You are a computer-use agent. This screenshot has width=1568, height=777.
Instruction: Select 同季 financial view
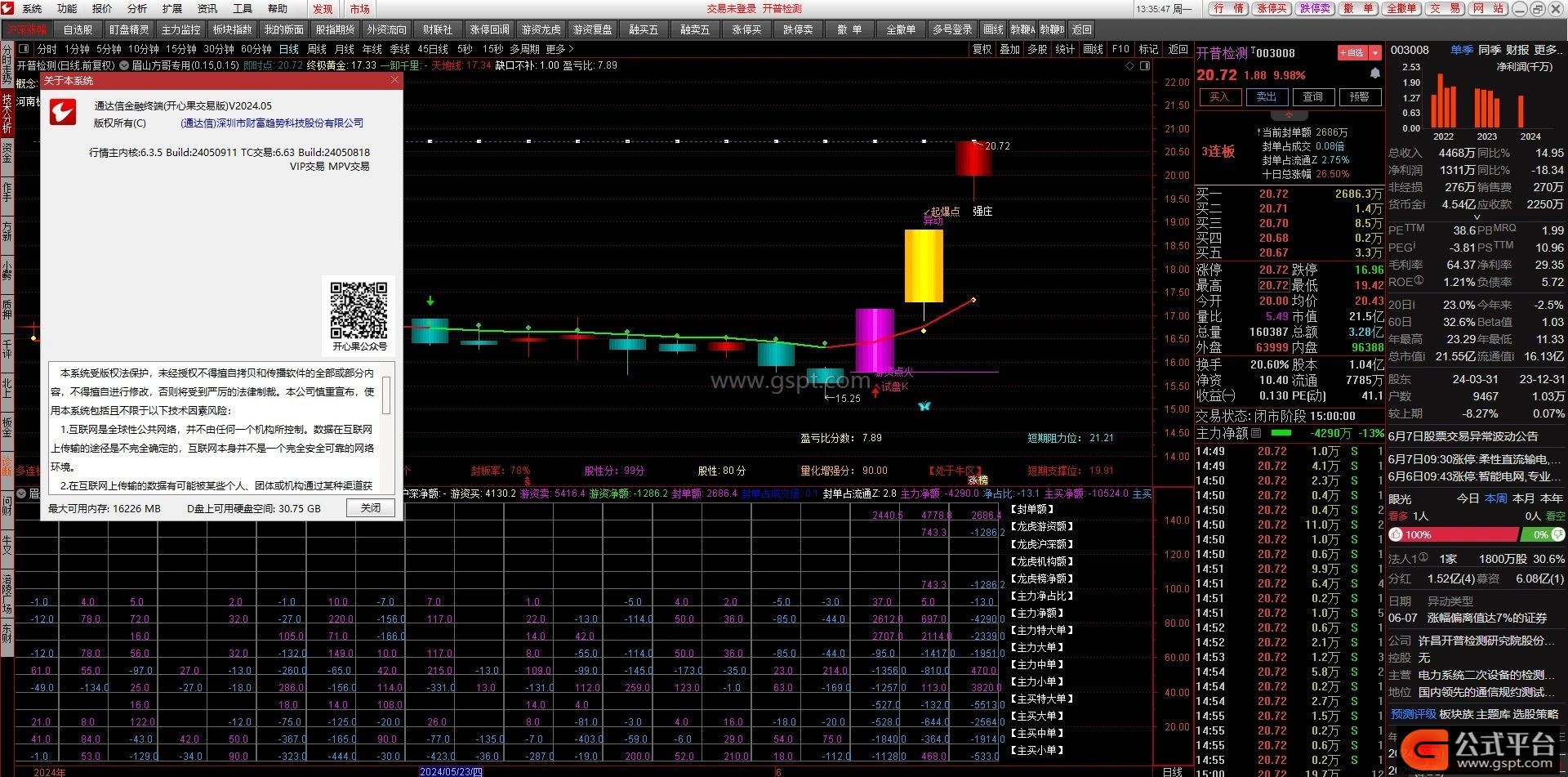pos(1490,50)
